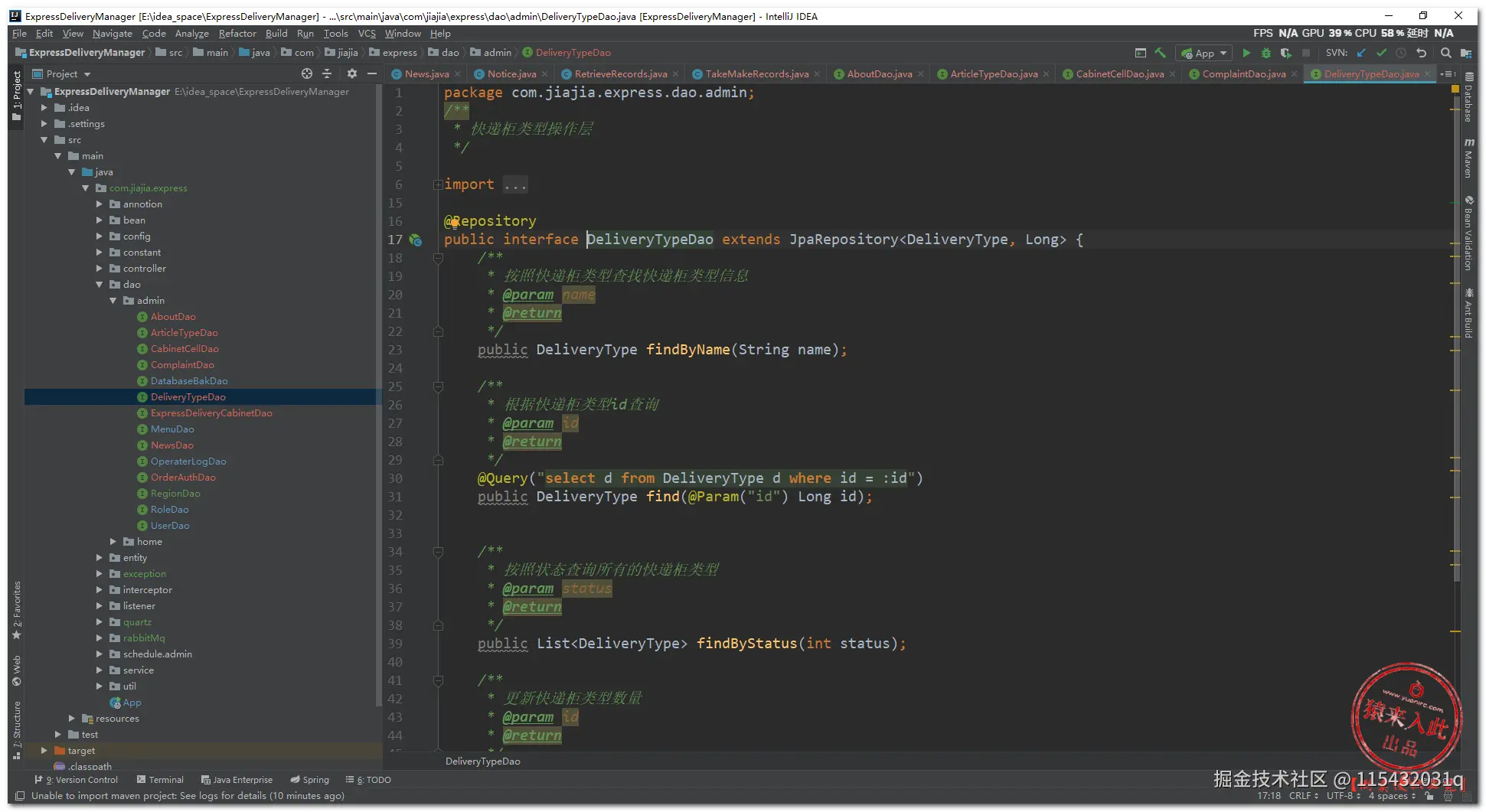
Task: Open Search Everywhere magnifier icon
Action: (x=1445, y=53)
